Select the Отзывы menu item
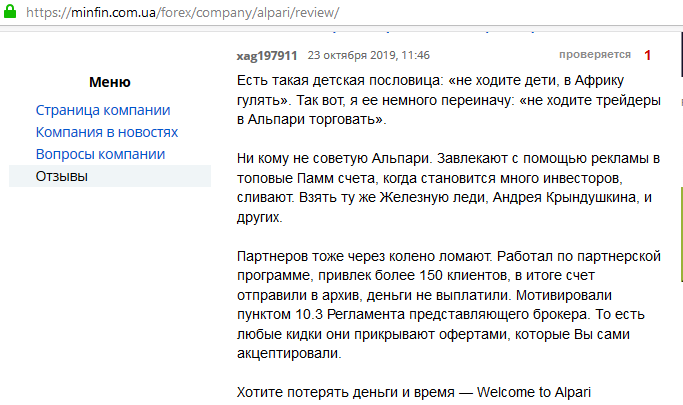Viewport: 683px width, 405px height. point(61,176)
